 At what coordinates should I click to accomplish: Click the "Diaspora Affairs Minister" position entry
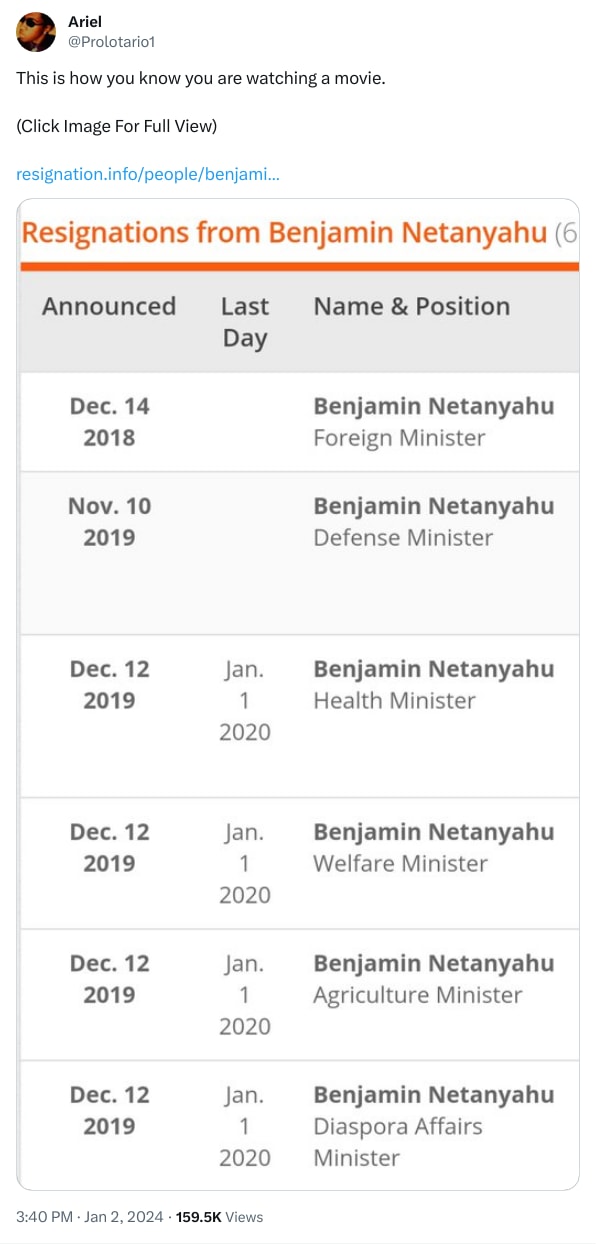398,1142
